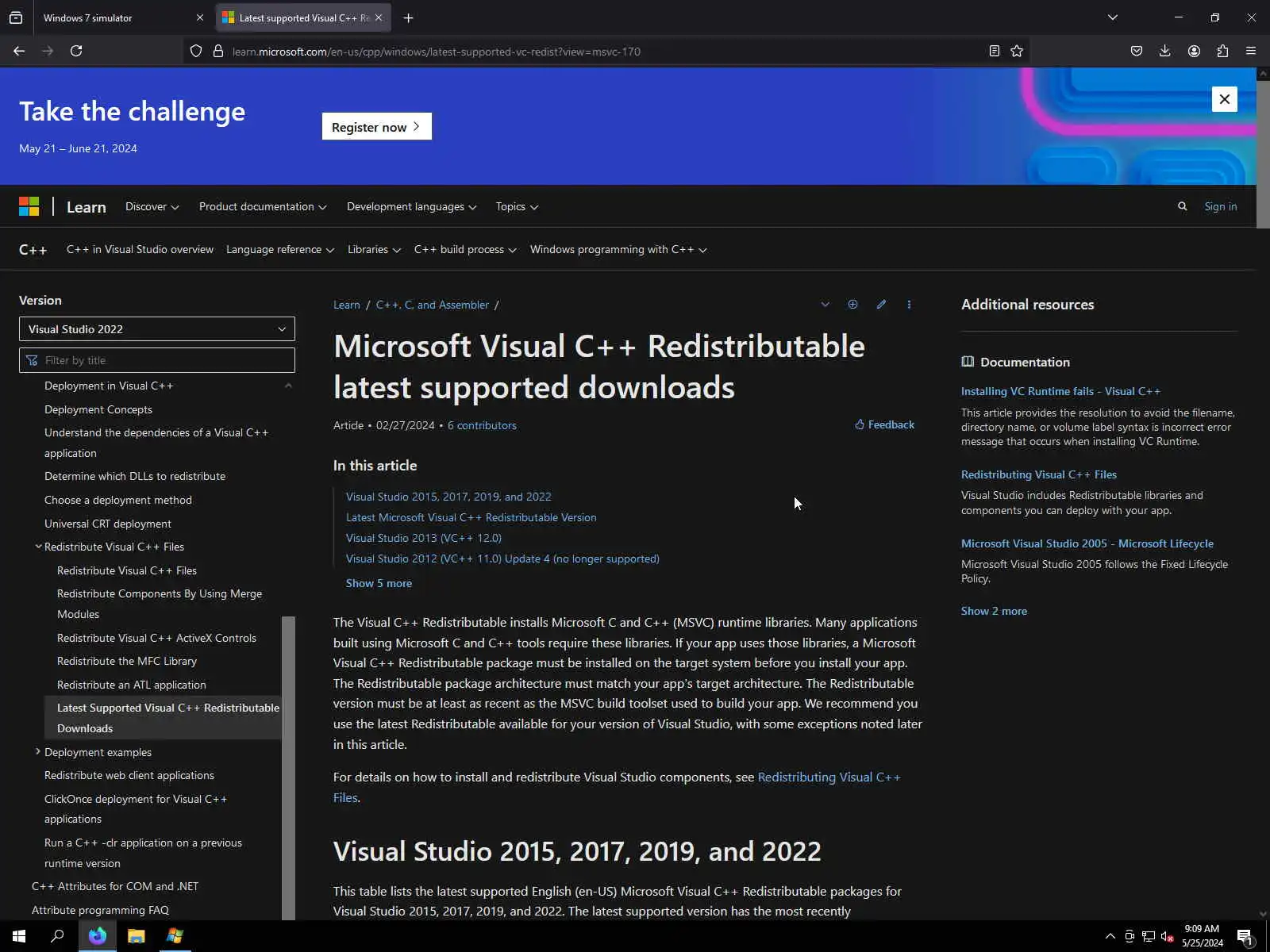Click into the Filter by title field
This screenshot has height=952, width=1270.
pos(157,360)
